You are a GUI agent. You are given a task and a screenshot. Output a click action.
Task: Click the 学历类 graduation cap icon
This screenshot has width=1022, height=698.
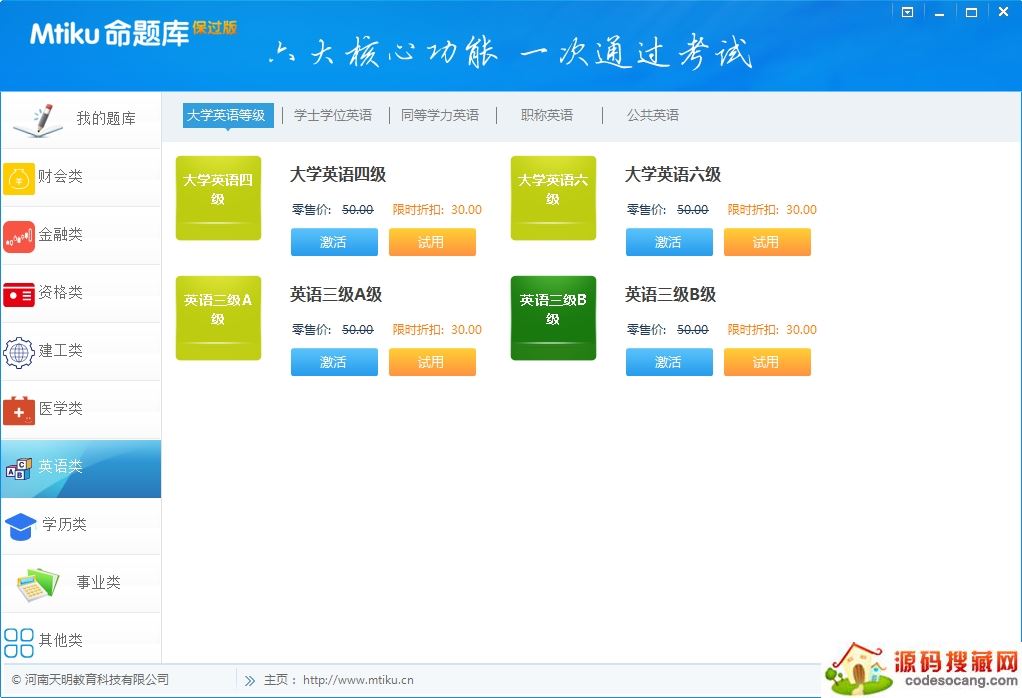[x=21, y=526]
